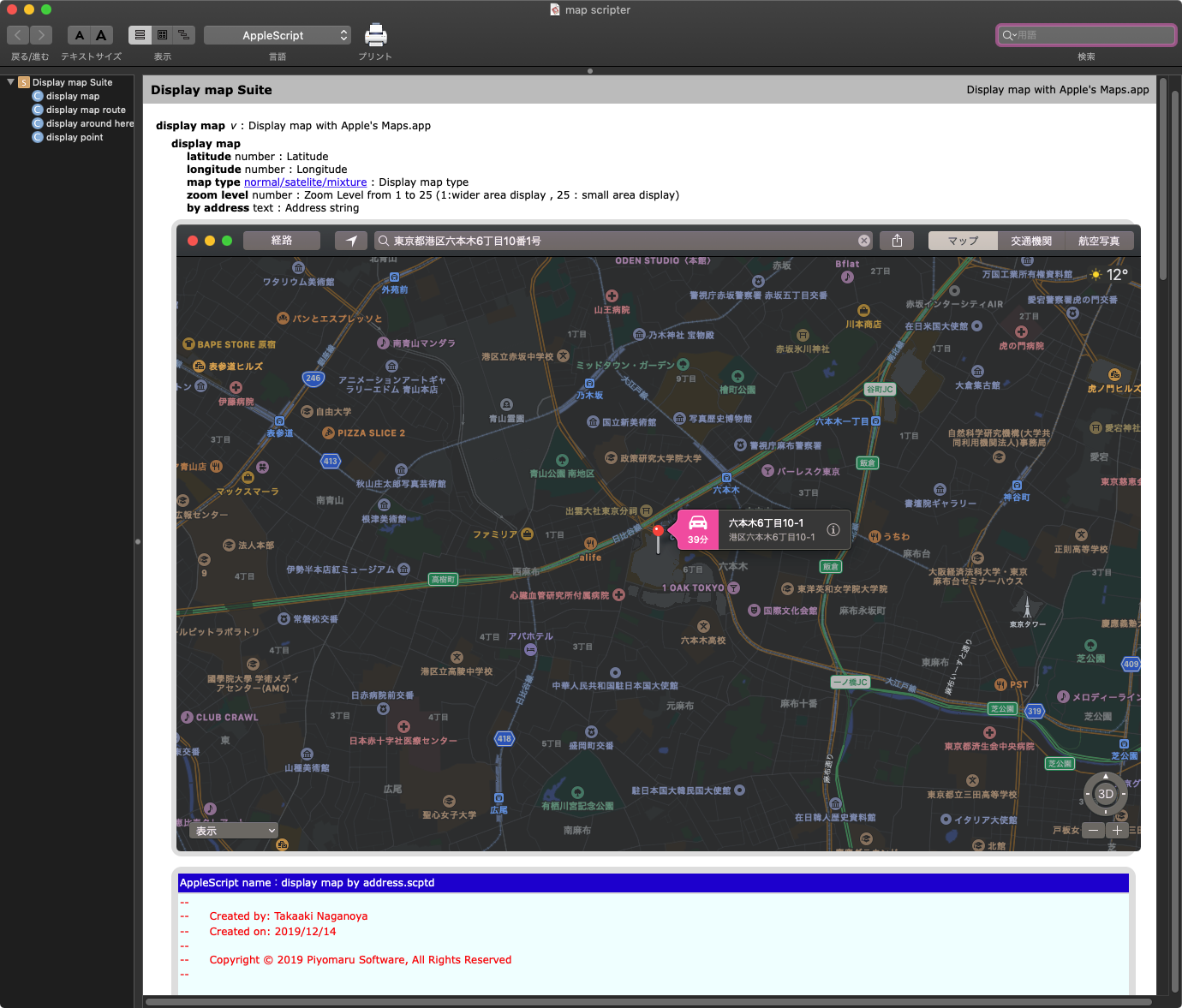Select the 航空写真 map tab
The image size is (1182, 1008).
[1100, 241]
